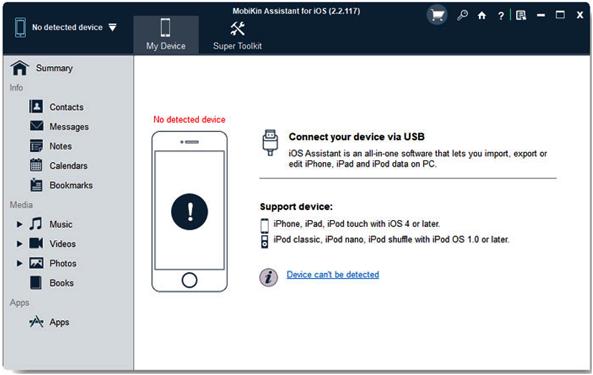Viewport: 593px width, 375px height.
Task: Maximize the MobiKin window
Action: (x=560, y=15)
